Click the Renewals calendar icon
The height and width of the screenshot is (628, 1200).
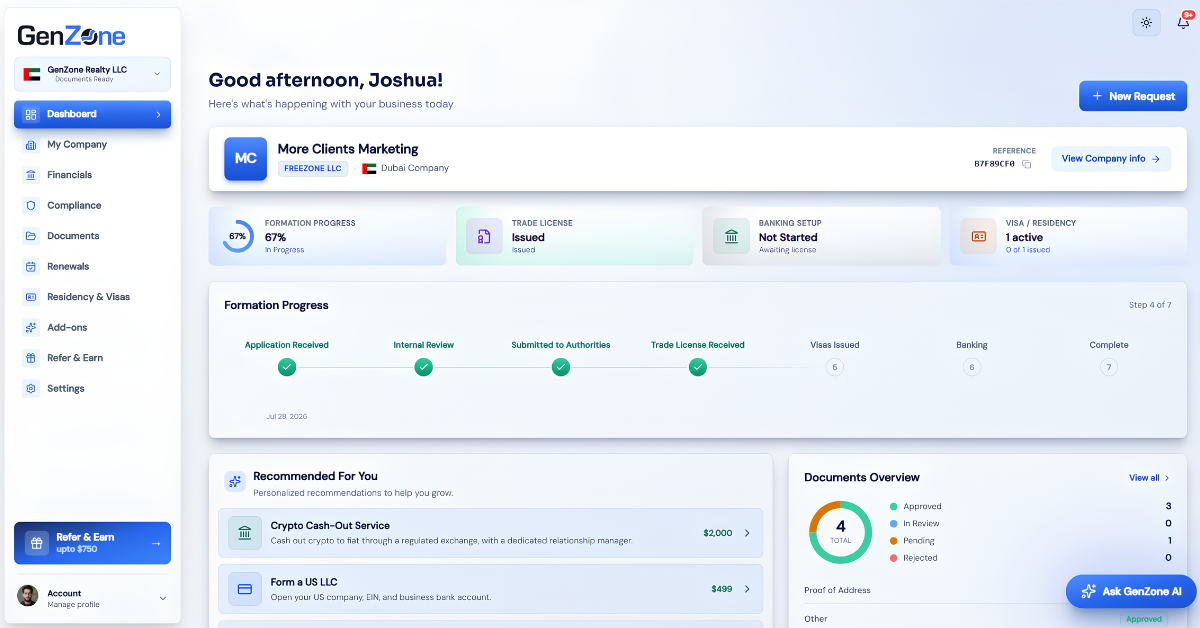click(x=31, y=266)
